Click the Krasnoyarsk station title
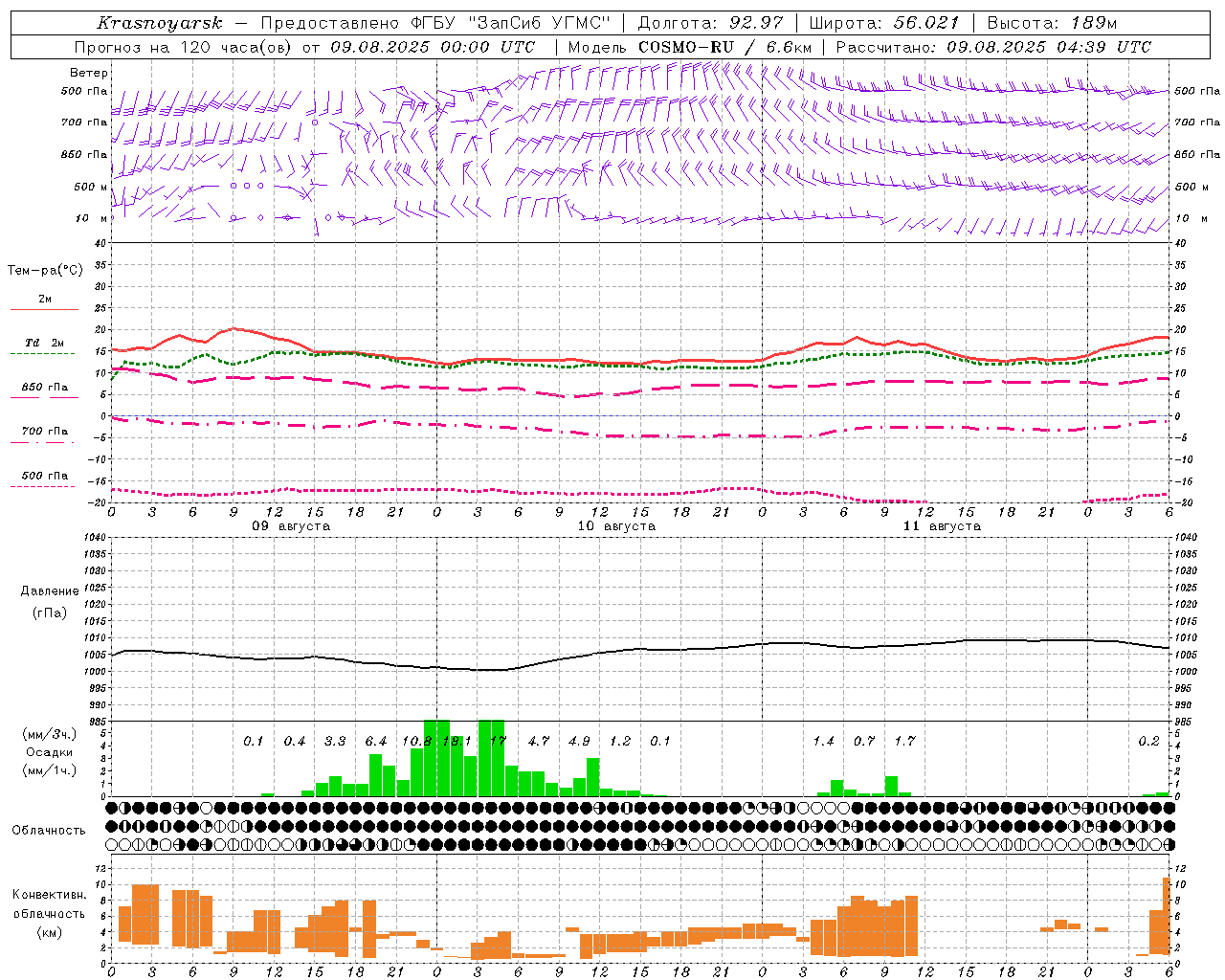1225x980 pixels. (160, 23)
